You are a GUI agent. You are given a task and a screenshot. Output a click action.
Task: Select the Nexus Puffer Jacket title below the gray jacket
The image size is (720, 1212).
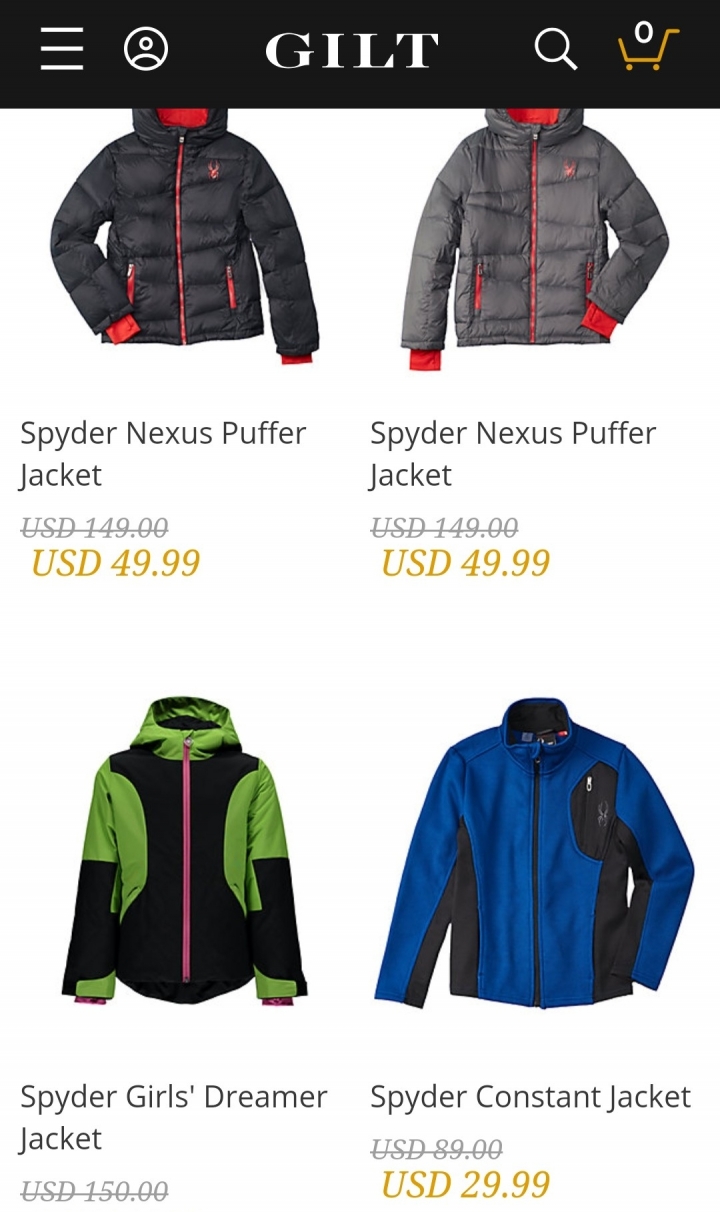pyautogui.click(x=513, y=454)
